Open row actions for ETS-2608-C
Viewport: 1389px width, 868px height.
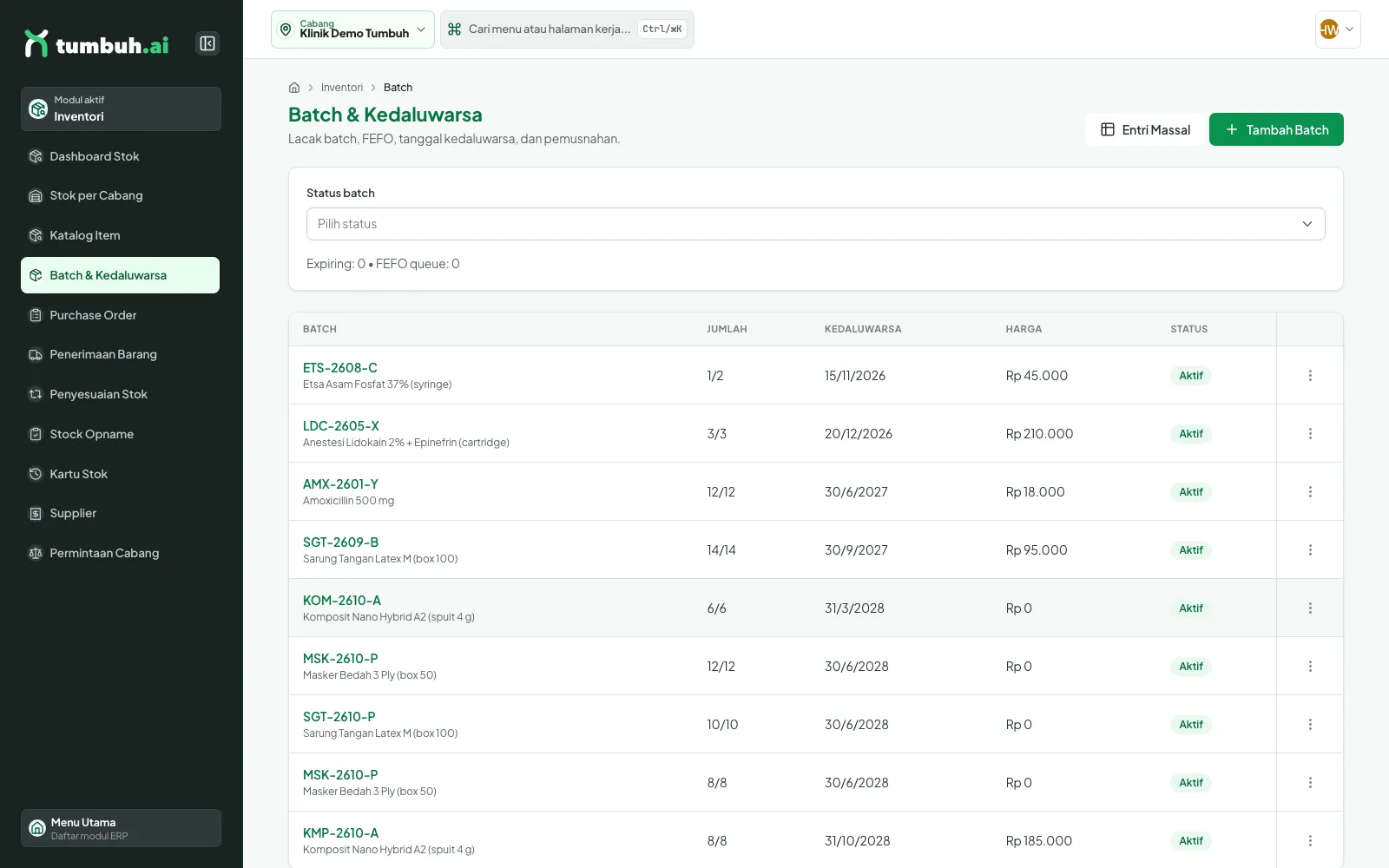1310,376
